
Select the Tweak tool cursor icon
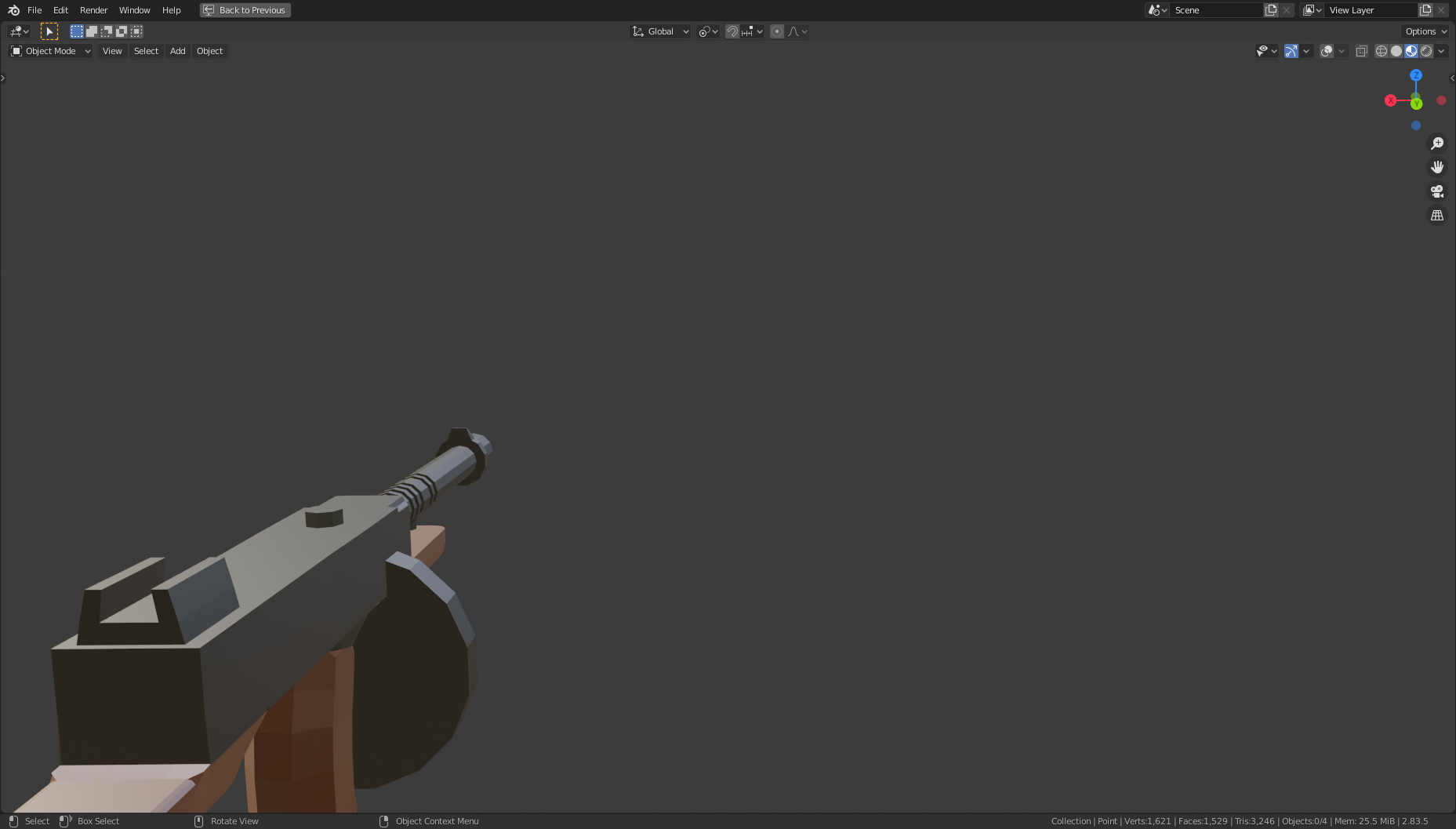click(49, 31)
